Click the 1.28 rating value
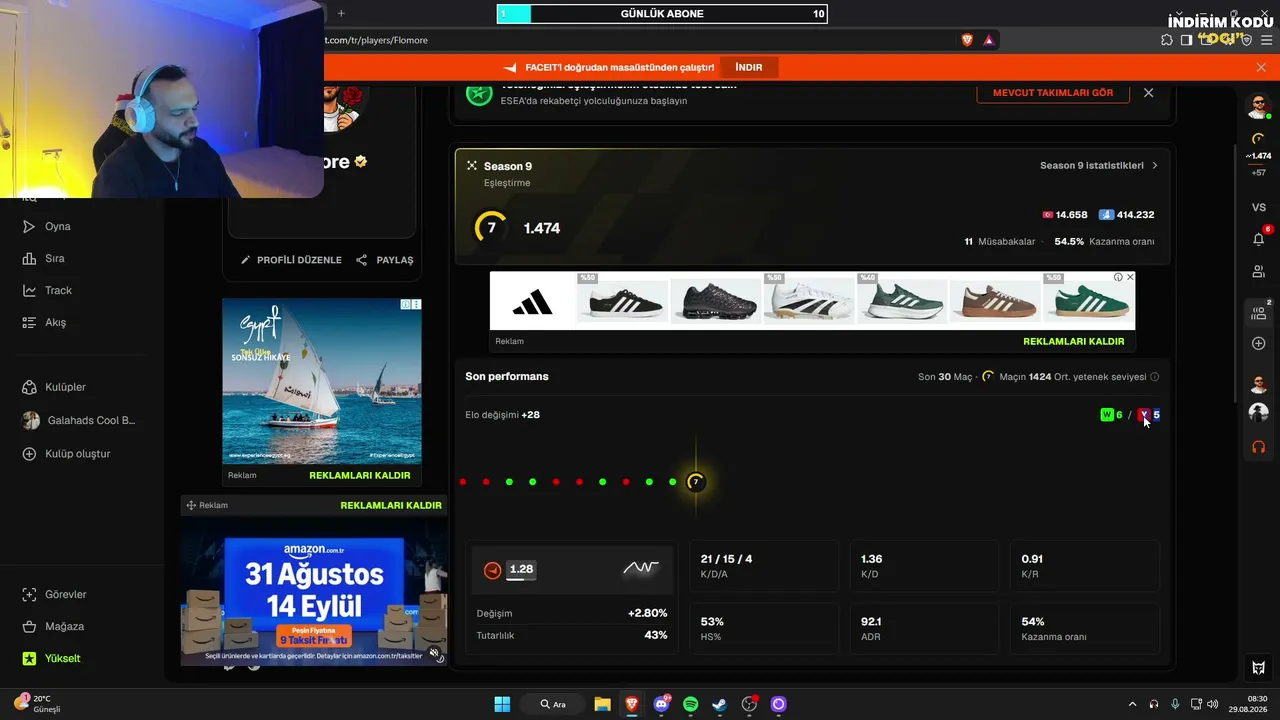 [521, 569]
